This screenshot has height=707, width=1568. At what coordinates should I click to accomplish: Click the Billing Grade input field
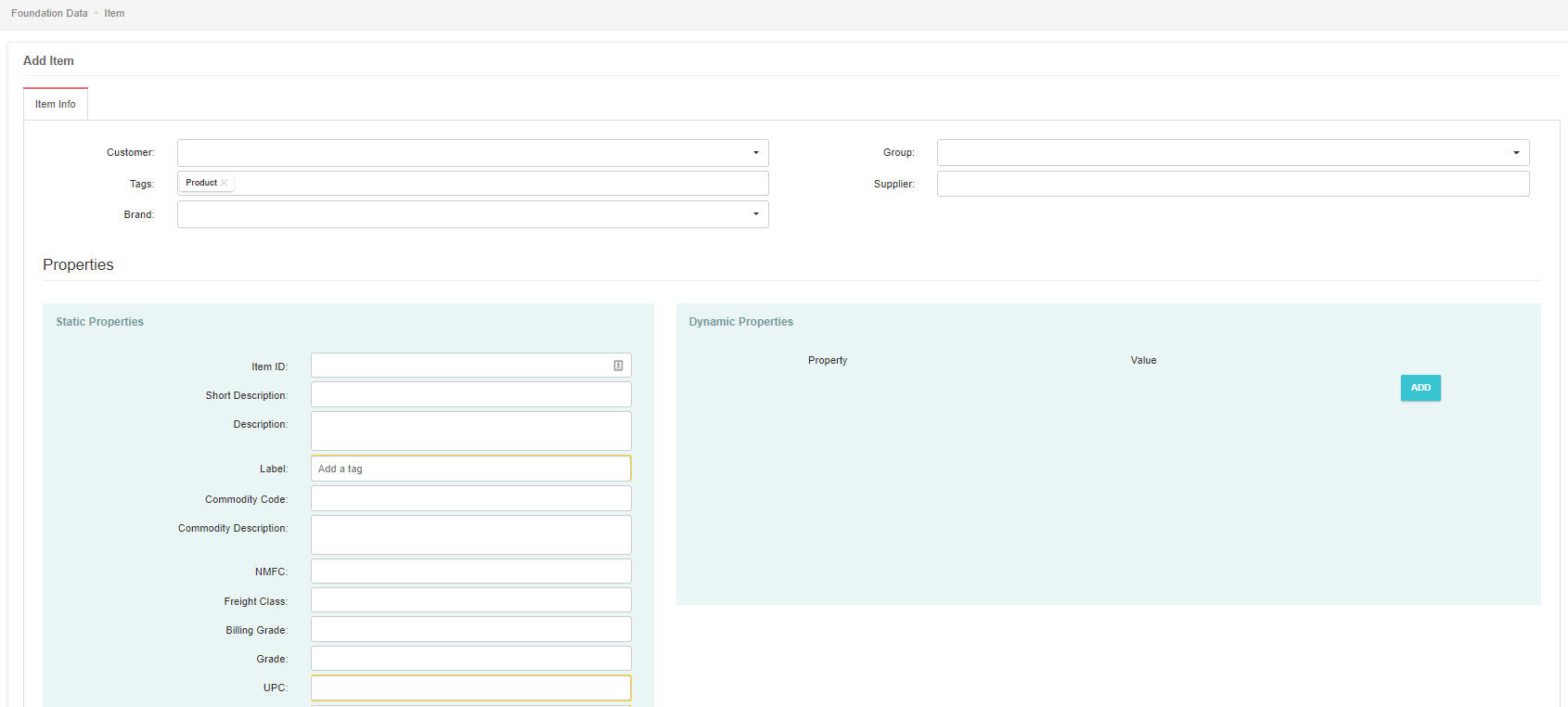click(471, 629)
